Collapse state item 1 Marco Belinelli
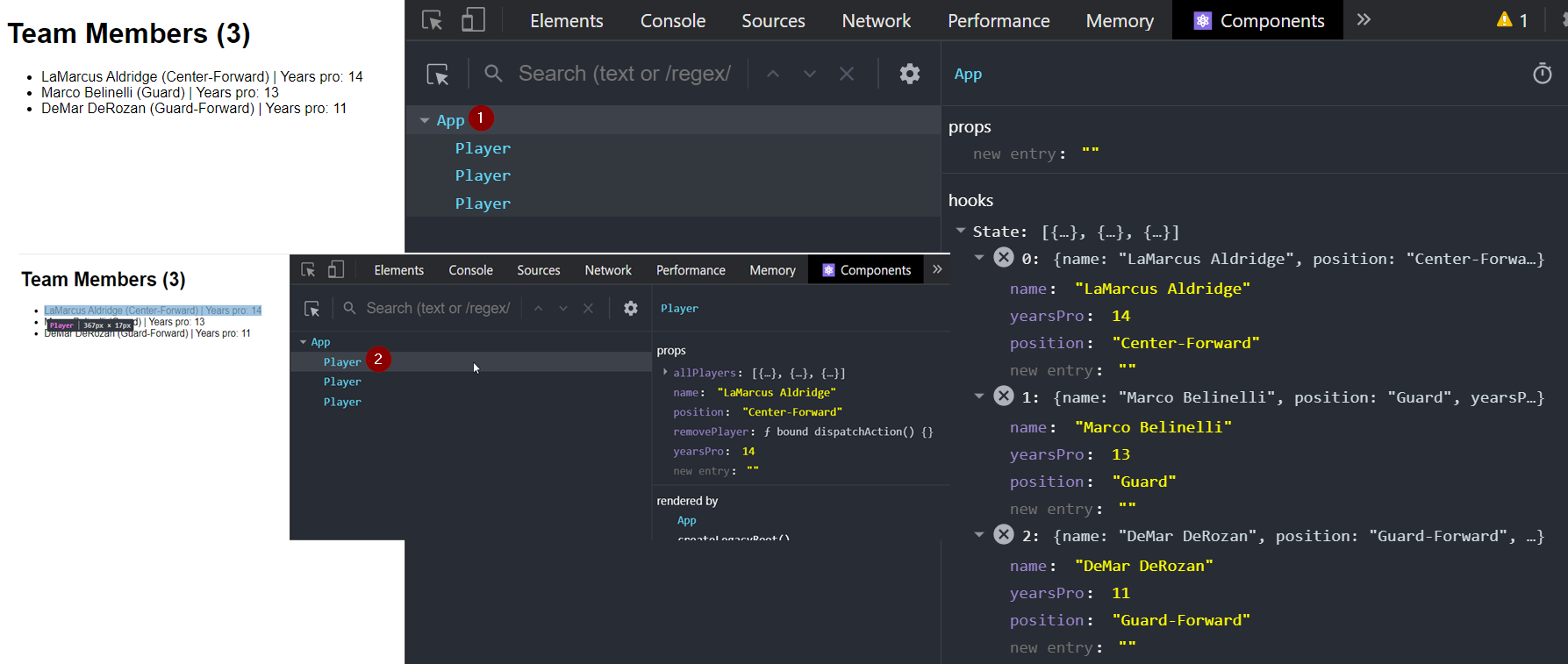 coord(979,396)
